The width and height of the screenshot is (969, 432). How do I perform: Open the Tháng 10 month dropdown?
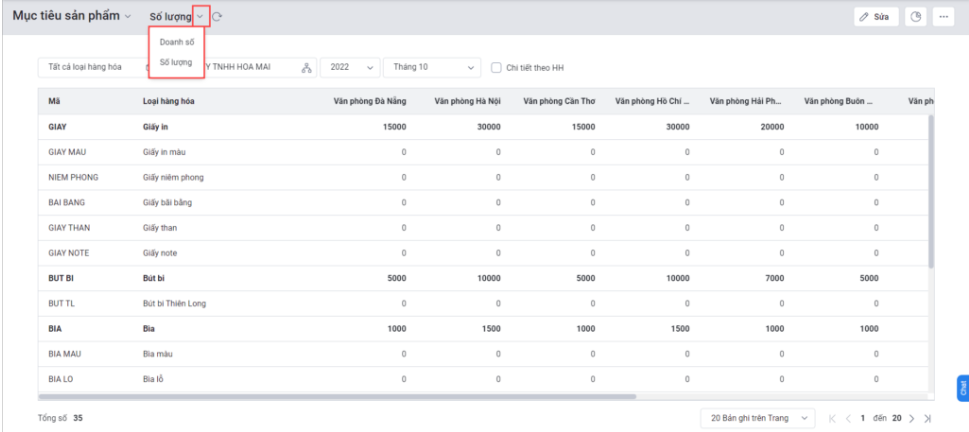click(432, 67)
